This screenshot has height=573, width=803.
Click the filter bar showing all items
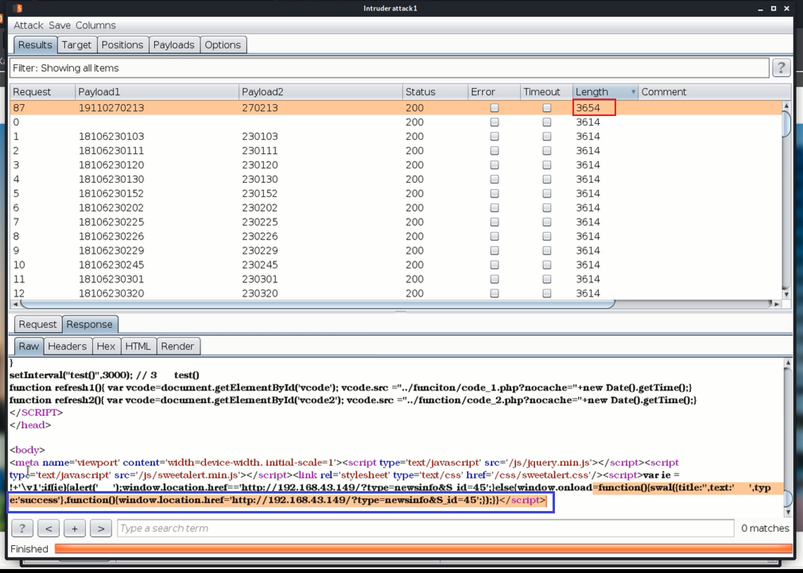[389, 68]
